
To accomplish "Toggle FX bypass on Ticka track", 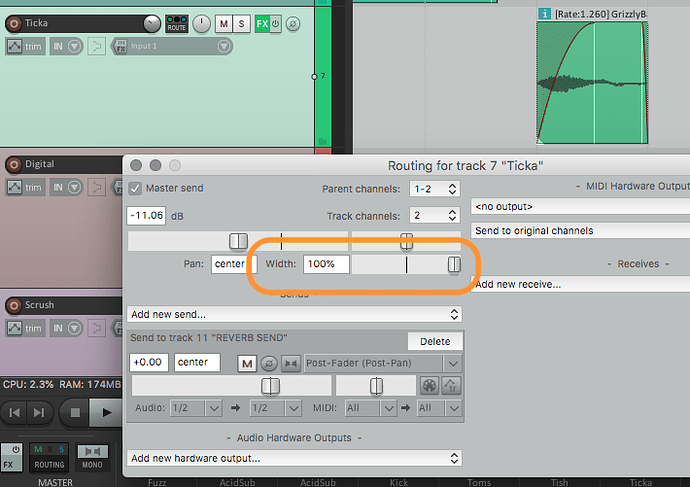I will coord(275,24).
